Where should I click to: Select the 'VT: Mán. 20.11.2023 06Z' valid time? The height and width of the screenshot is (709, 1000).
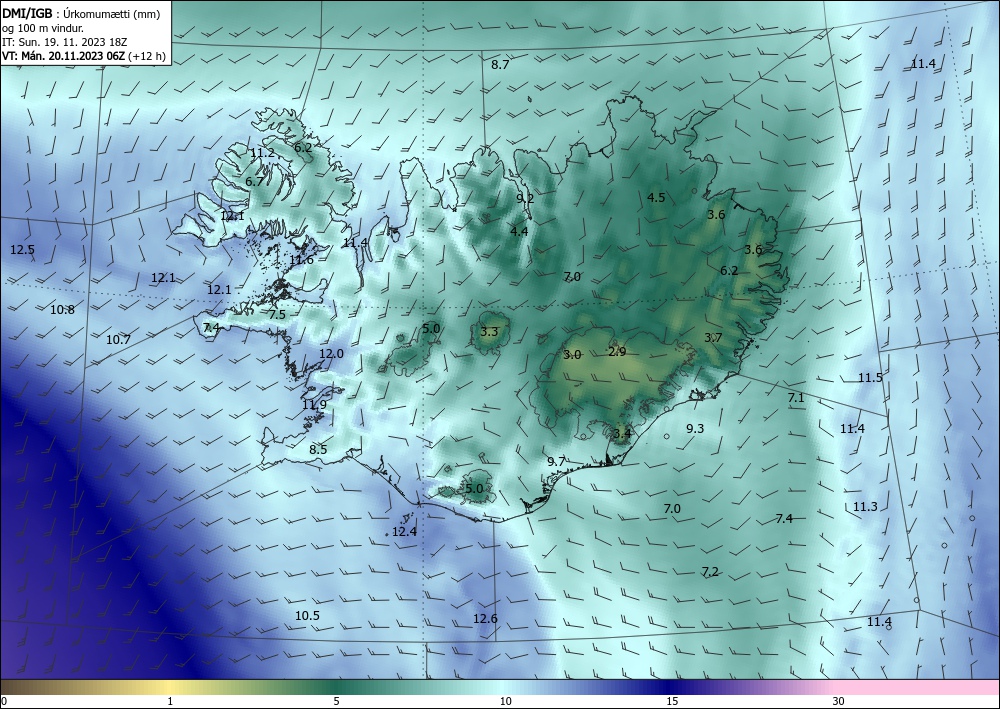click(64, 56)
